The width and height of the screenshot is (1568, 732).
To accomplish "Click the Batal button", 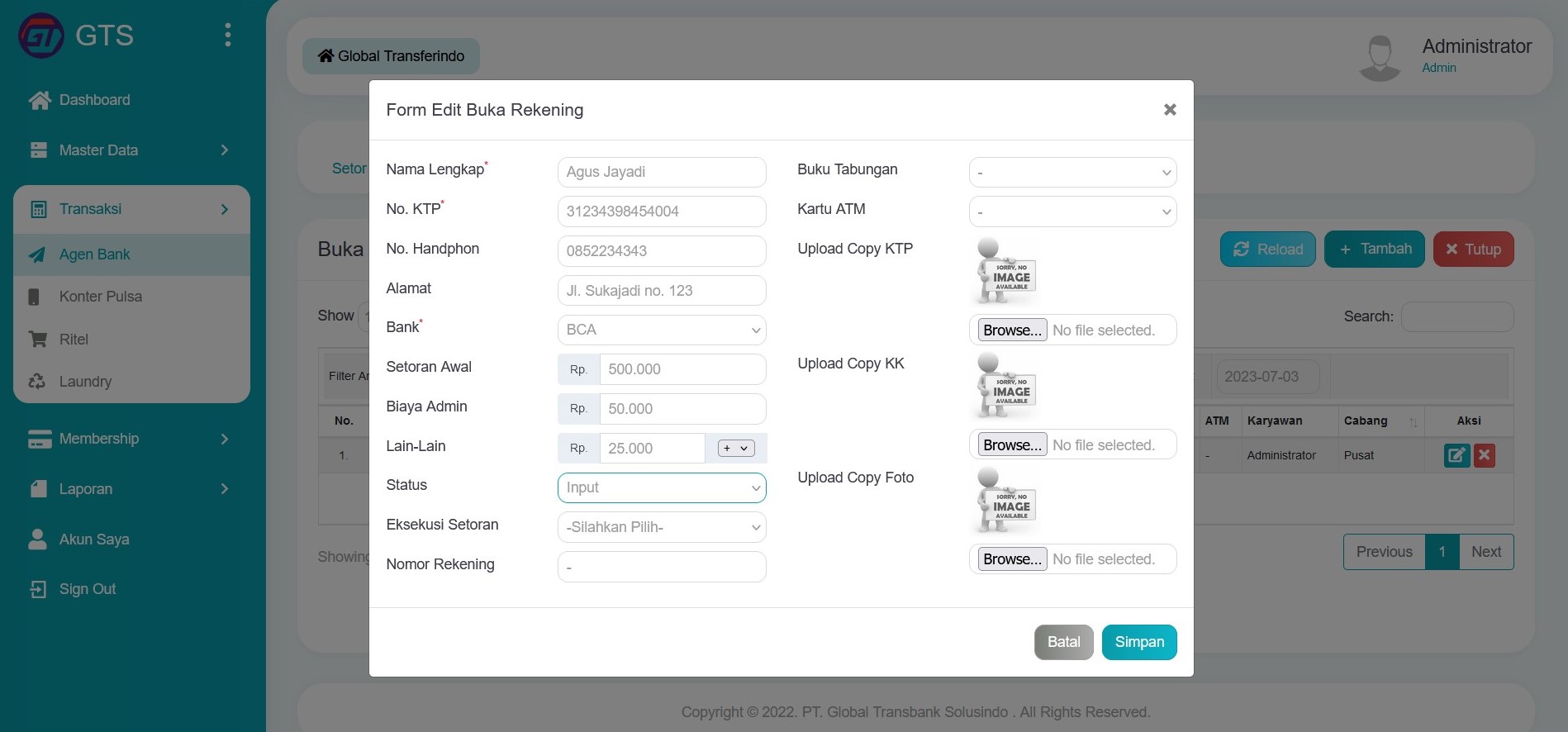I will coord(1064,643).
